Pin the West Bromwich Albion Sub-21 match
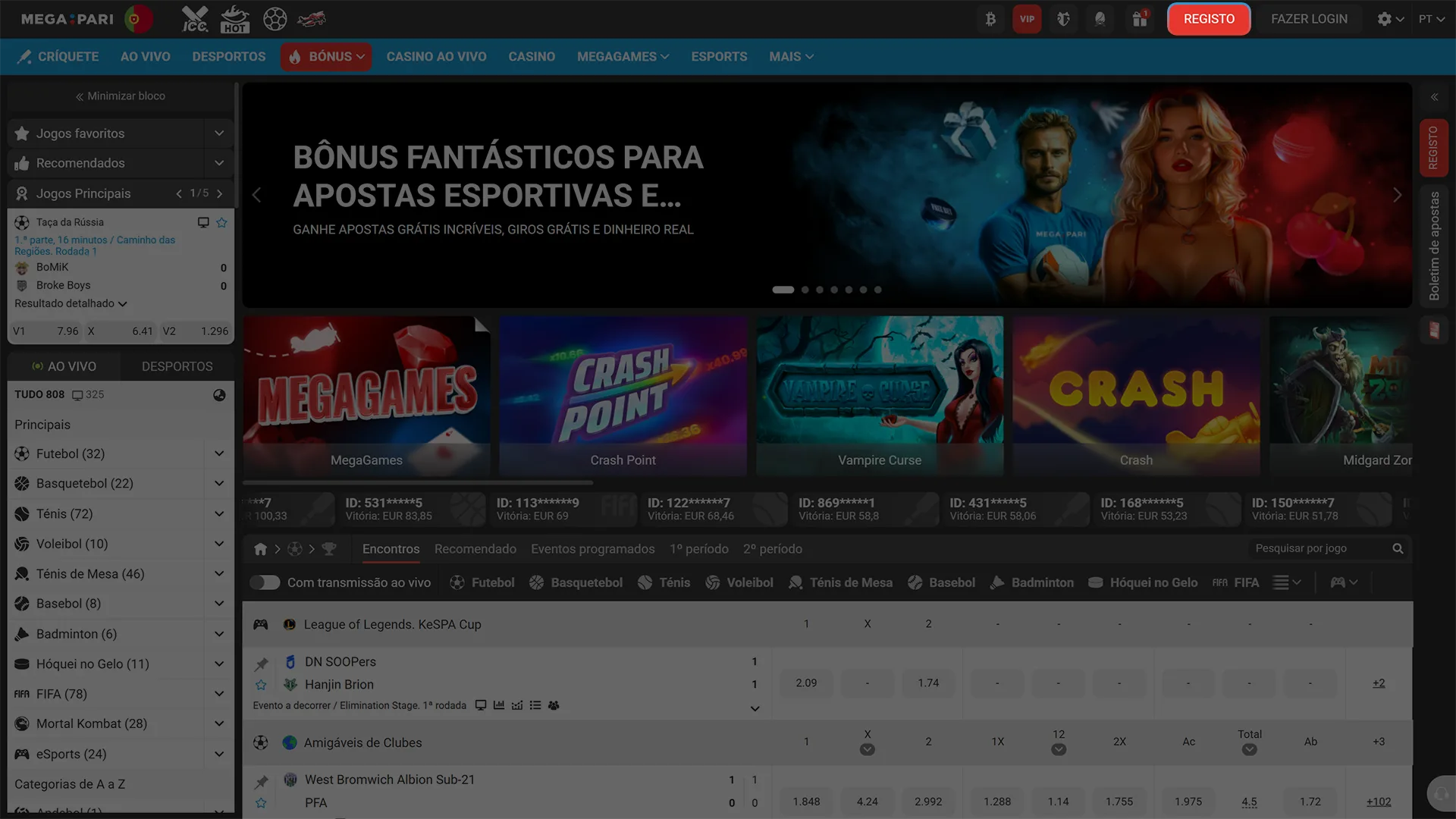 (261, 782)
